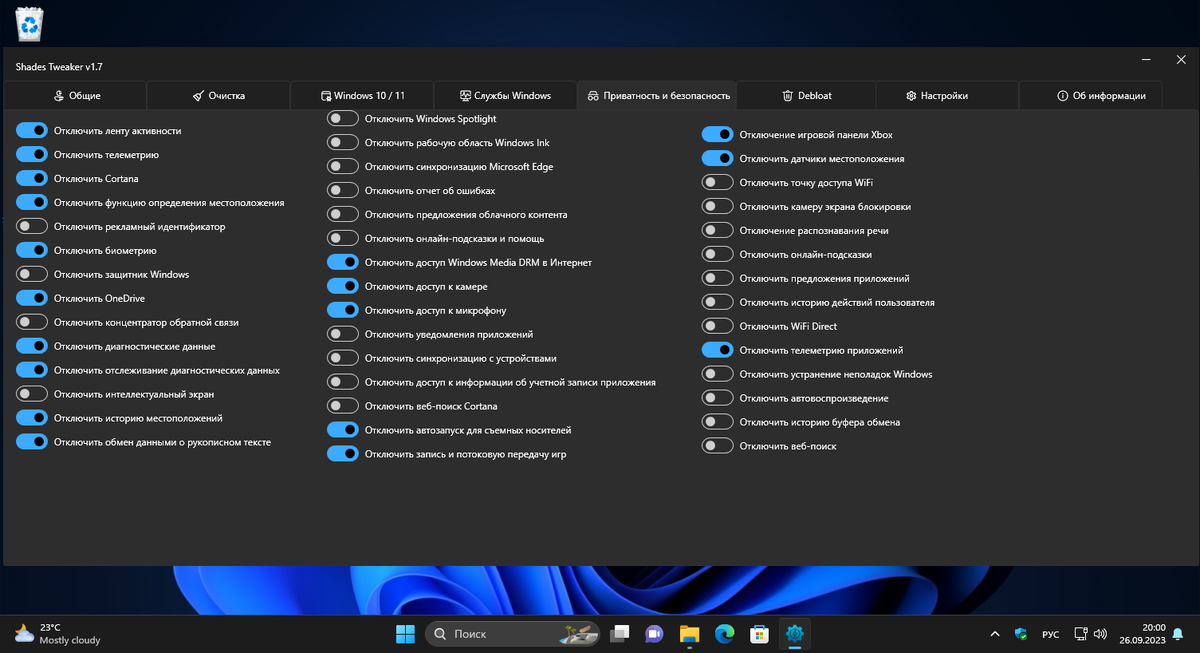1200x653 pixels.
Task: Toggle Отключить доступ к микрофону switch
Action: (x=343, y=310)
